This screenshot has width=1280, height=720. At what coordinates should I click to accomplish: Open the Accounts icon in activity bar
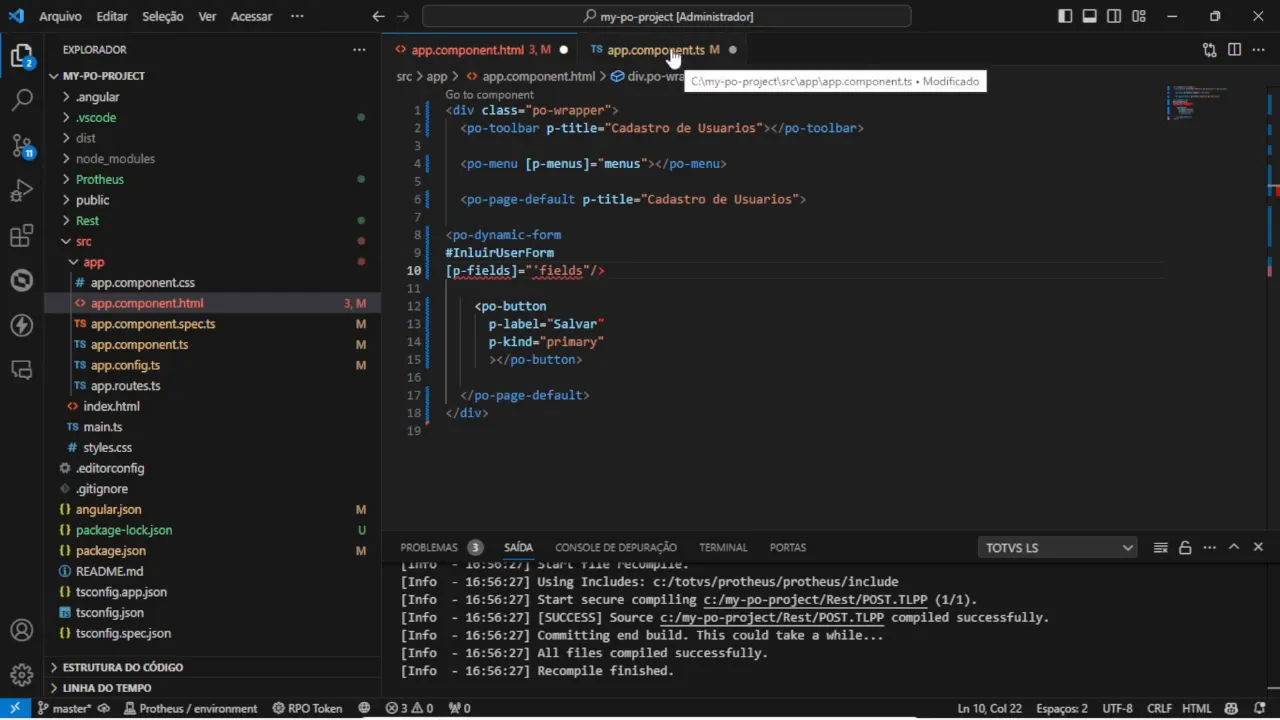pyautogui.click(x=22, y=631)
